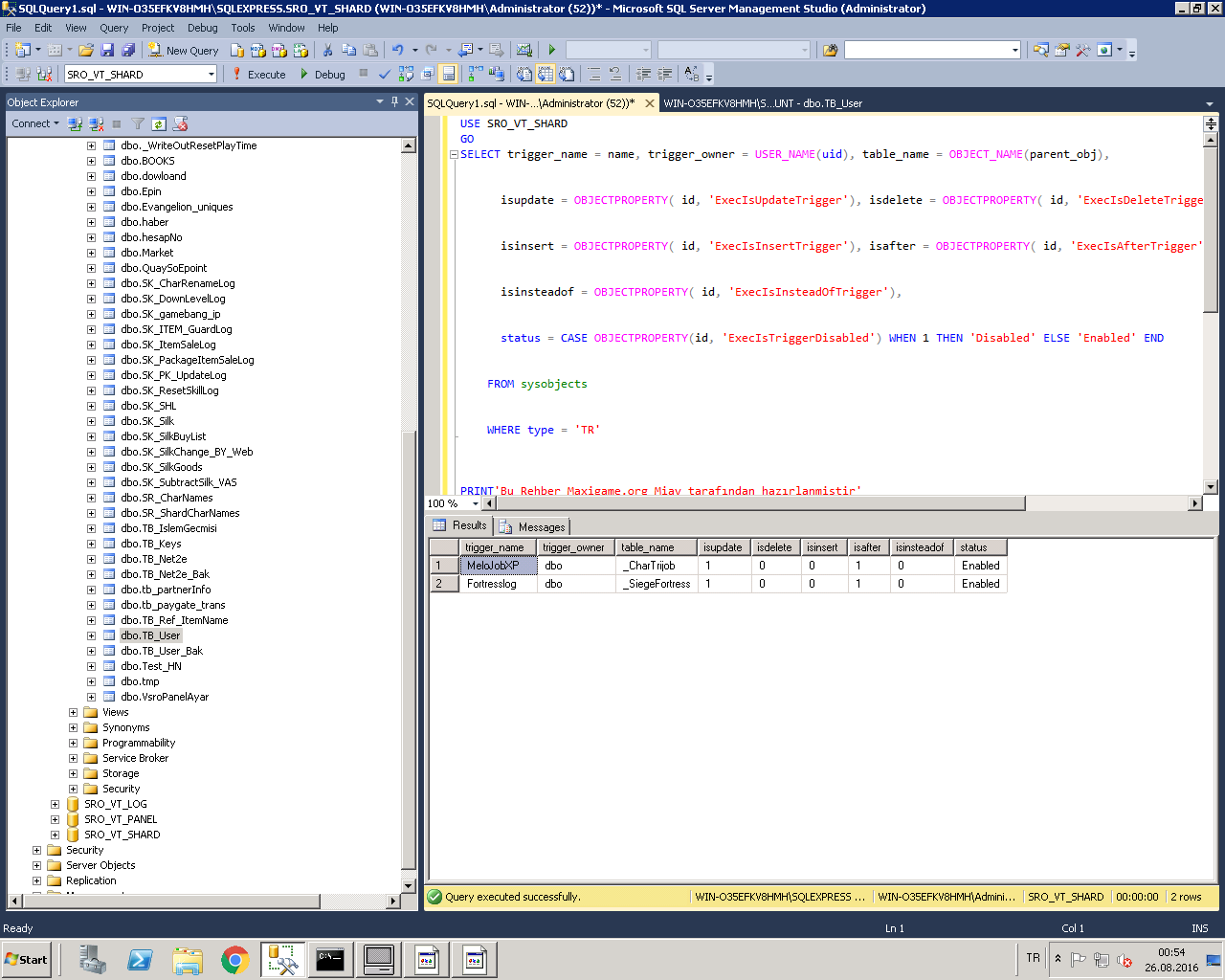Switch to the Messages tab
Image resolution: width=1225 pixels, height=980 pixels.
[533, 526]
